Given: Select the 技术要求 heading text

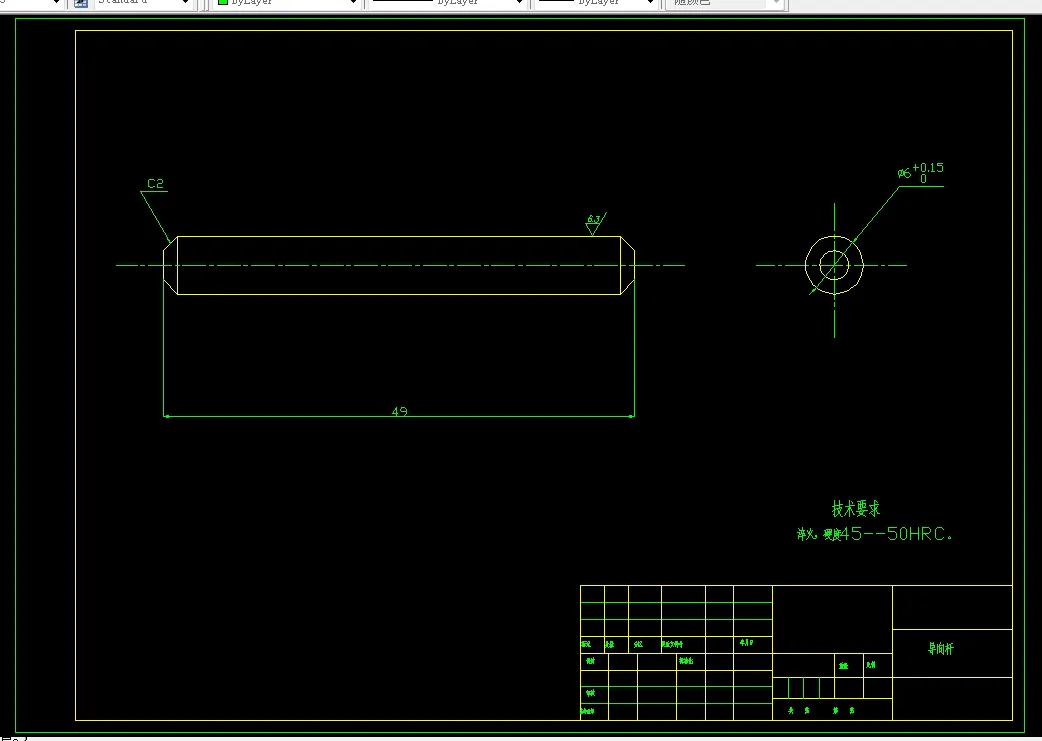Looking at the screenshot, I should pos(856,509).
